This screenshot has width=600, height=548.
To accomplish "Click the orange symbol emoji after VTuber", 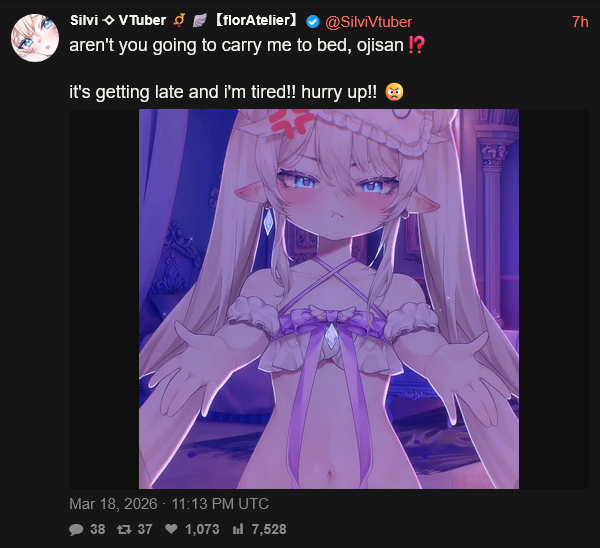I will coord(179,20).
